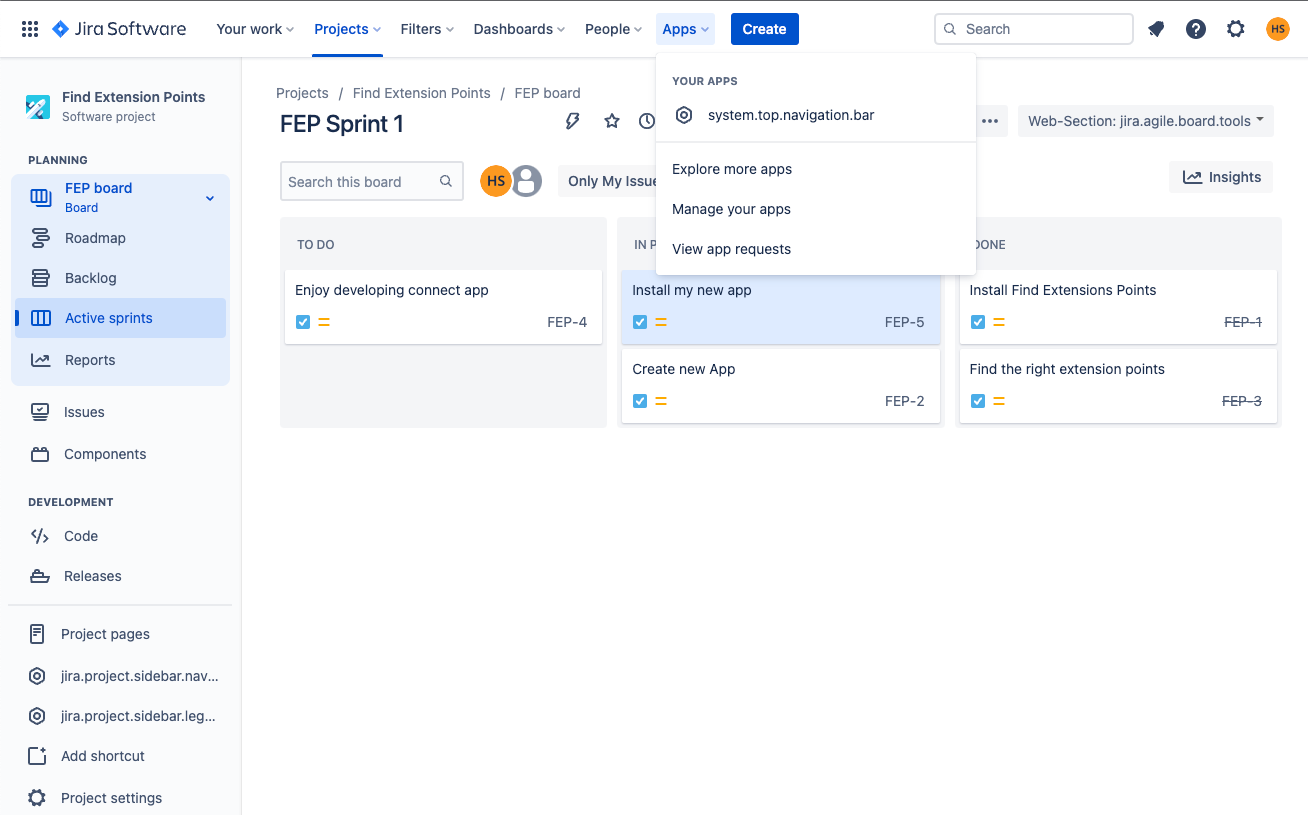Image resolution: width=1308 pixels, height=815 pixels.
Task: Click the Jira Software logo
Action: tap(119, 29)
